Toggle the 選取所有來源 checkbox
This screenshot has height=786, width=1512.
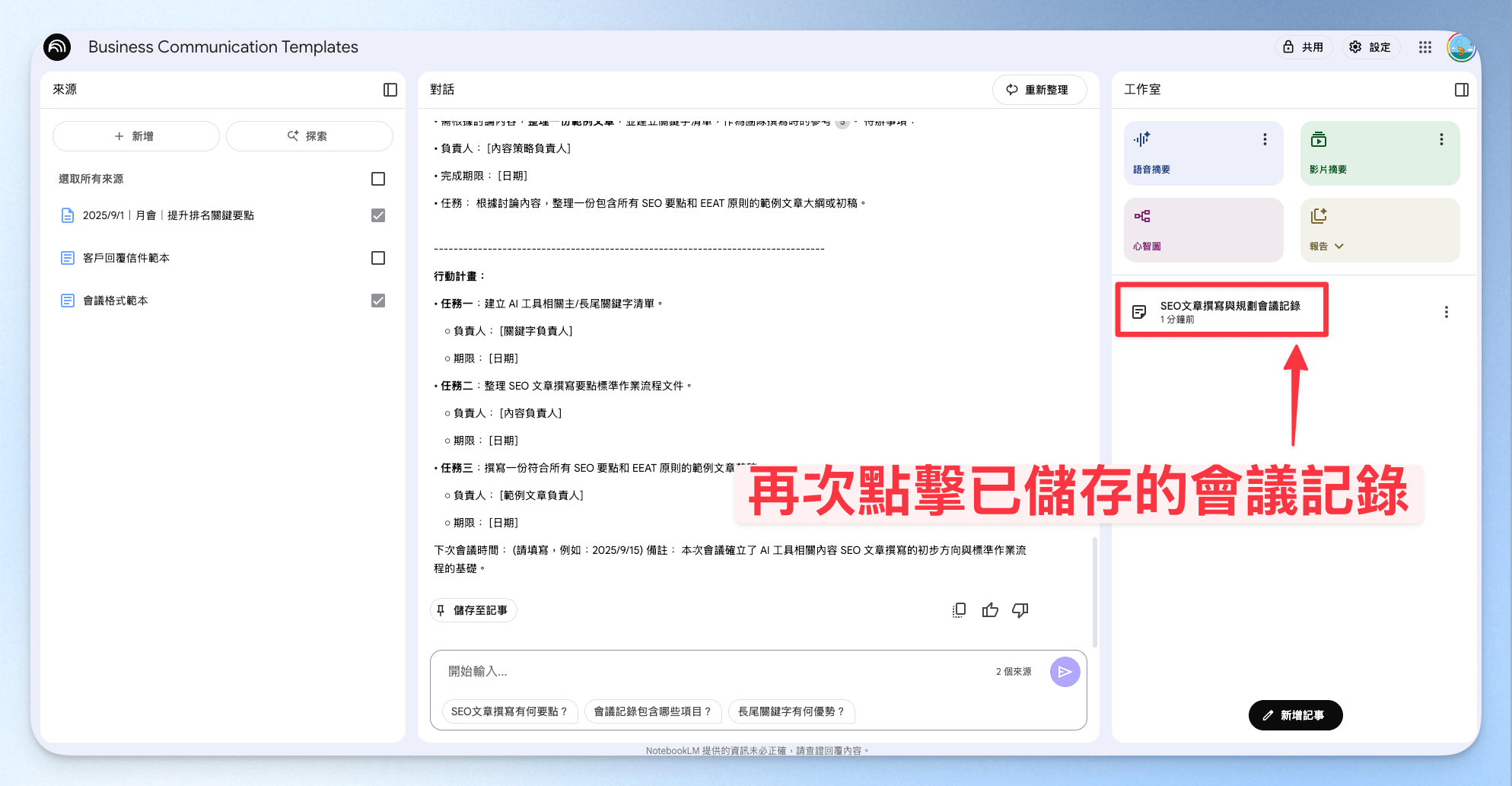(378, 179)
